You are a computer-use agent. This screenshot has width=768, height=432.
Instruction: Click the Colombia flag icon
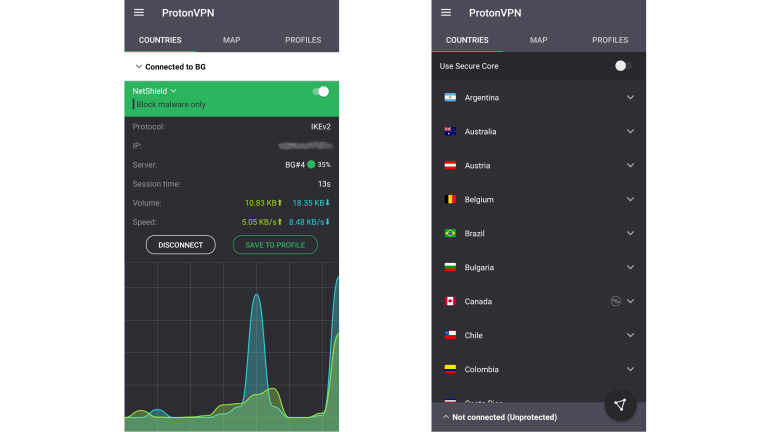tap(450, 369)
